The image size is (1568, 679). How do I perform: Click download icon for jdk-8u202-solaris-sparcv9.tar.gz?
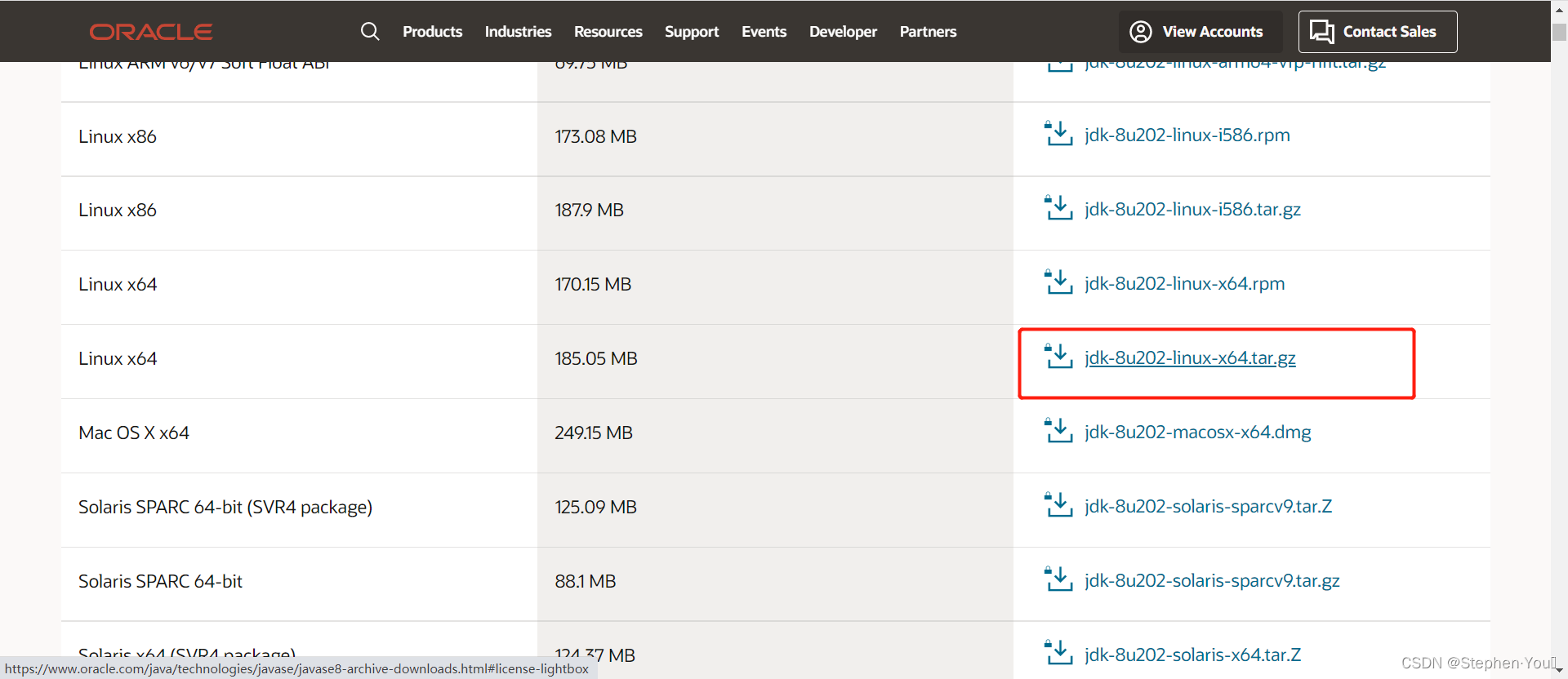(1059, 579)
